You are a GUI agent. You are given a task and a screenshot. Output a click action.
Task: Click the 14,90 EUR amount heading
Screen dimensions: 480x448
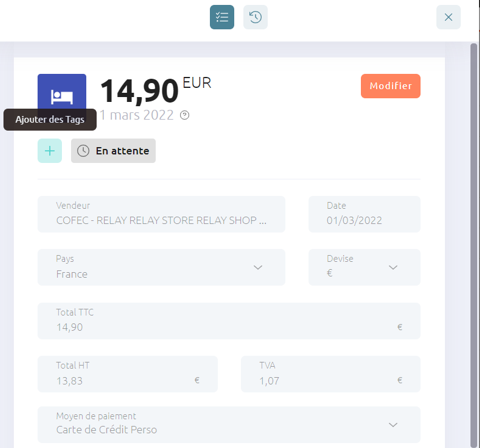[x=155, y=90]
